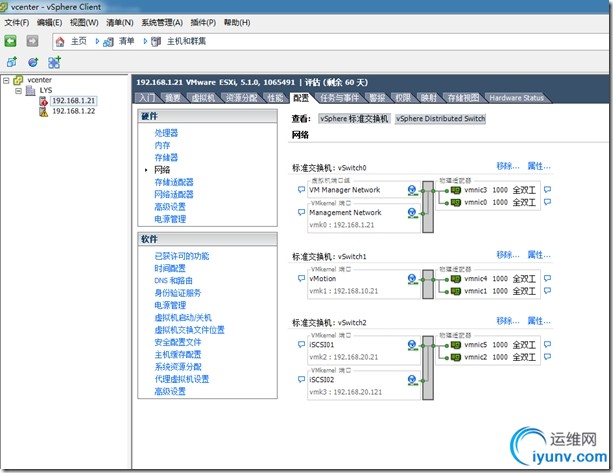Image resolution: width=613 pixels, height=473 pixels.
Task: Open the 帮助(H) menu
Action: coord(237,23)
